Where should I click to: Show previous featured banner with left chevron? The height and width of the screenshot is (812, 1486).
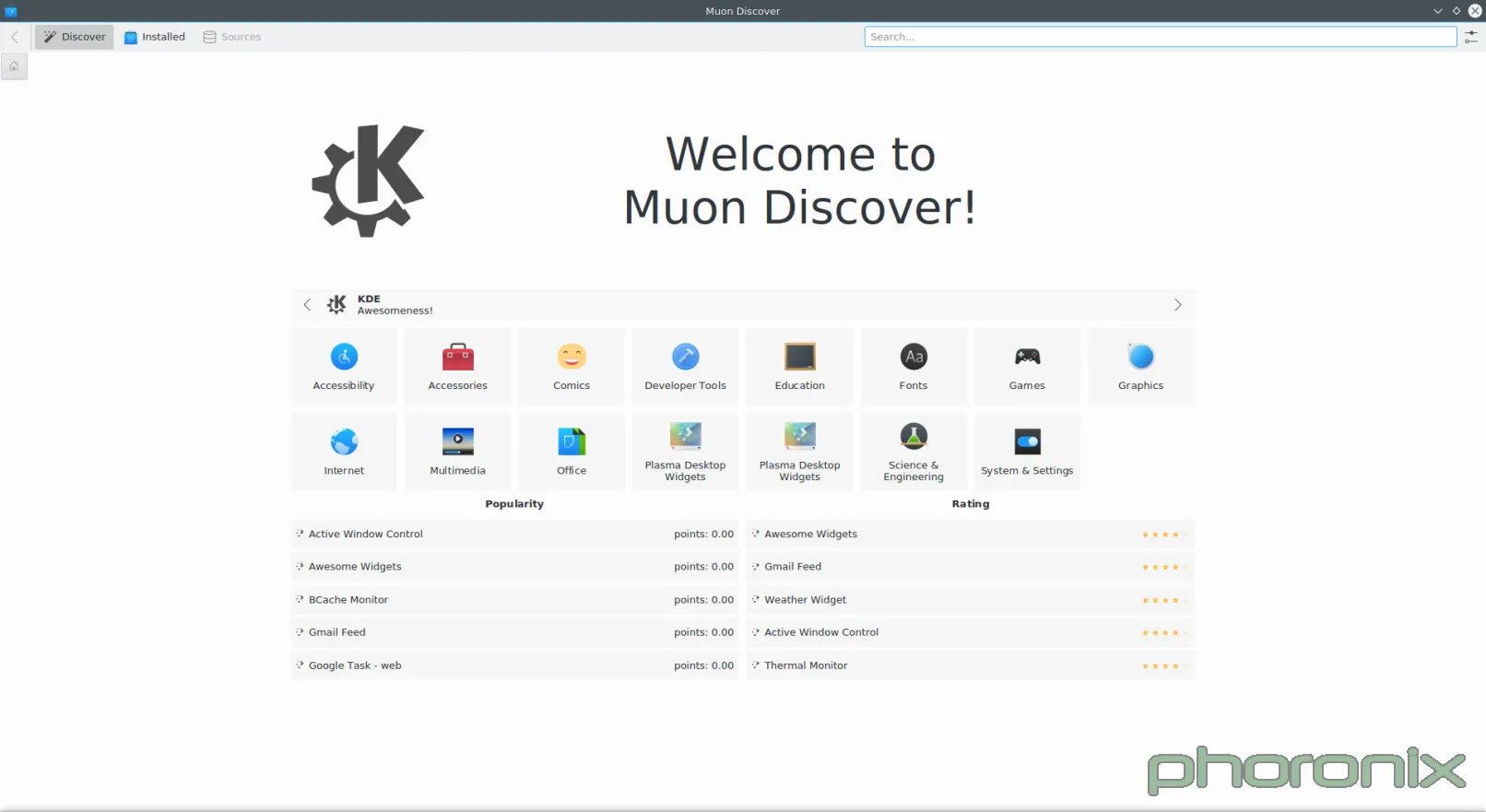pyautogui.click(x=307, y=305)
